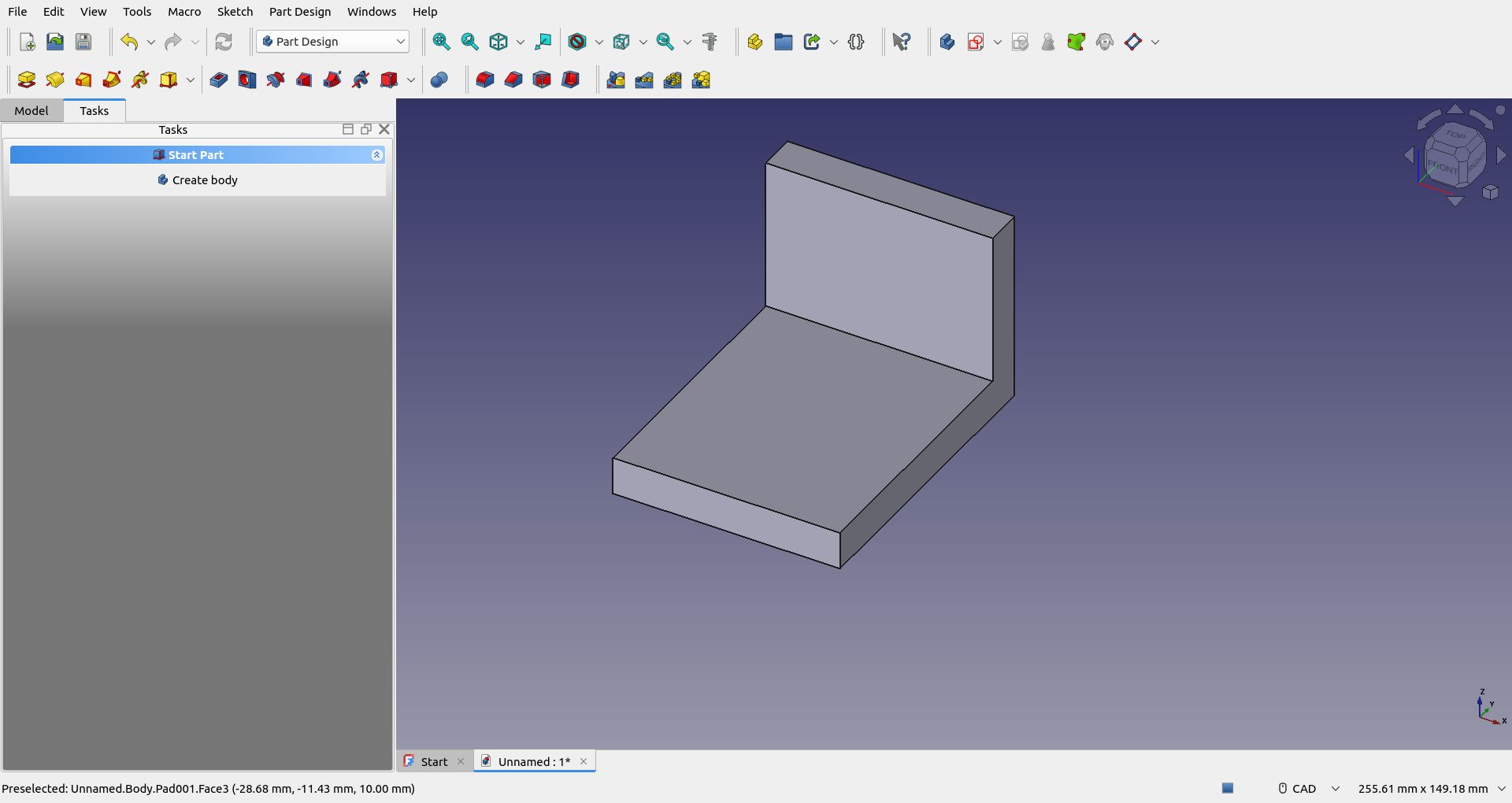Open the Part Design menu
This screenshot has height=803, width=1512.
(300, 12)
